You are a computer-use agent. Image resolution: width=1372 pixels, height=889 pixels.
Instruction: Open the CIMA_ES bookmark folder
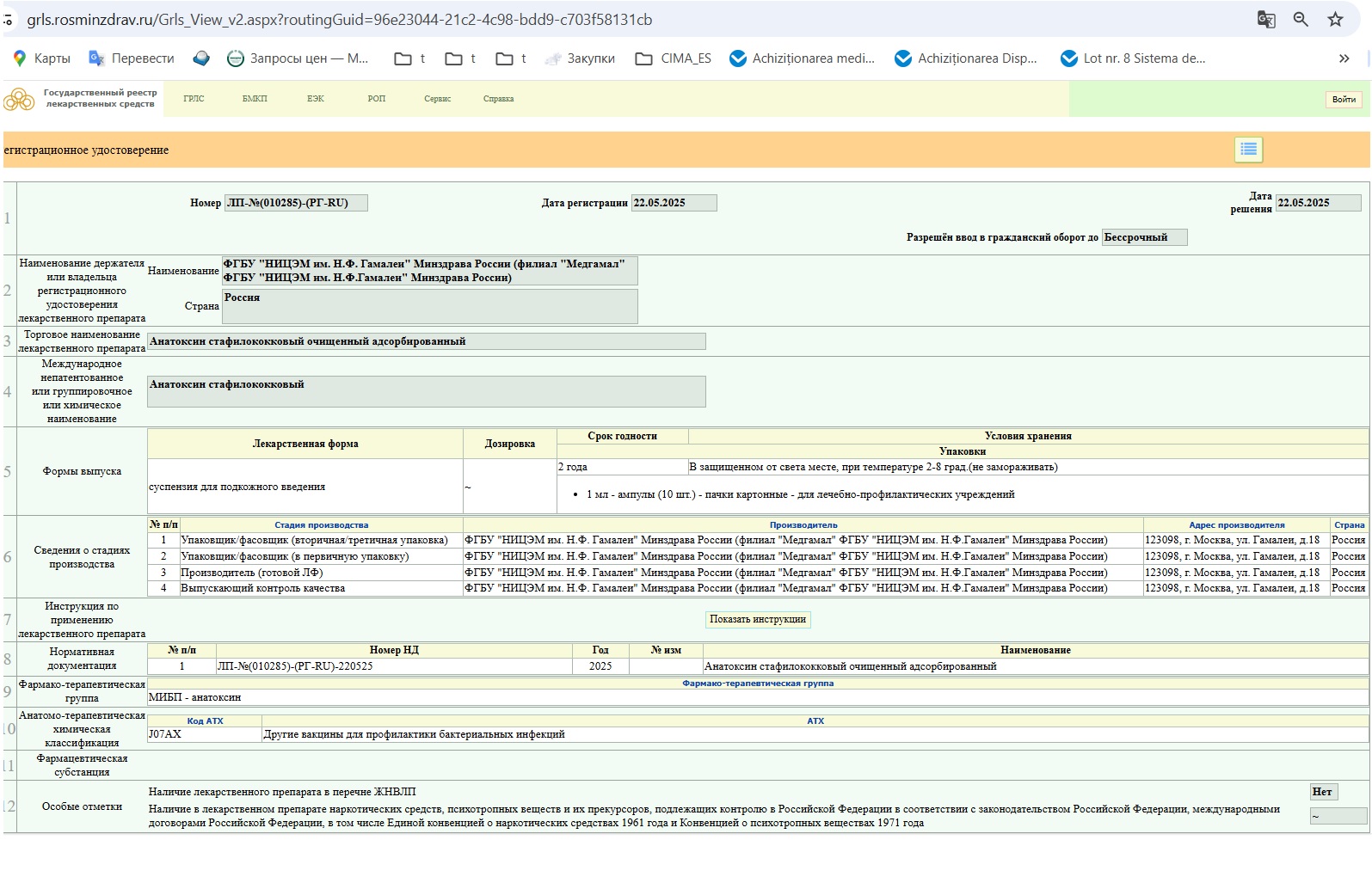click(674, 58)
